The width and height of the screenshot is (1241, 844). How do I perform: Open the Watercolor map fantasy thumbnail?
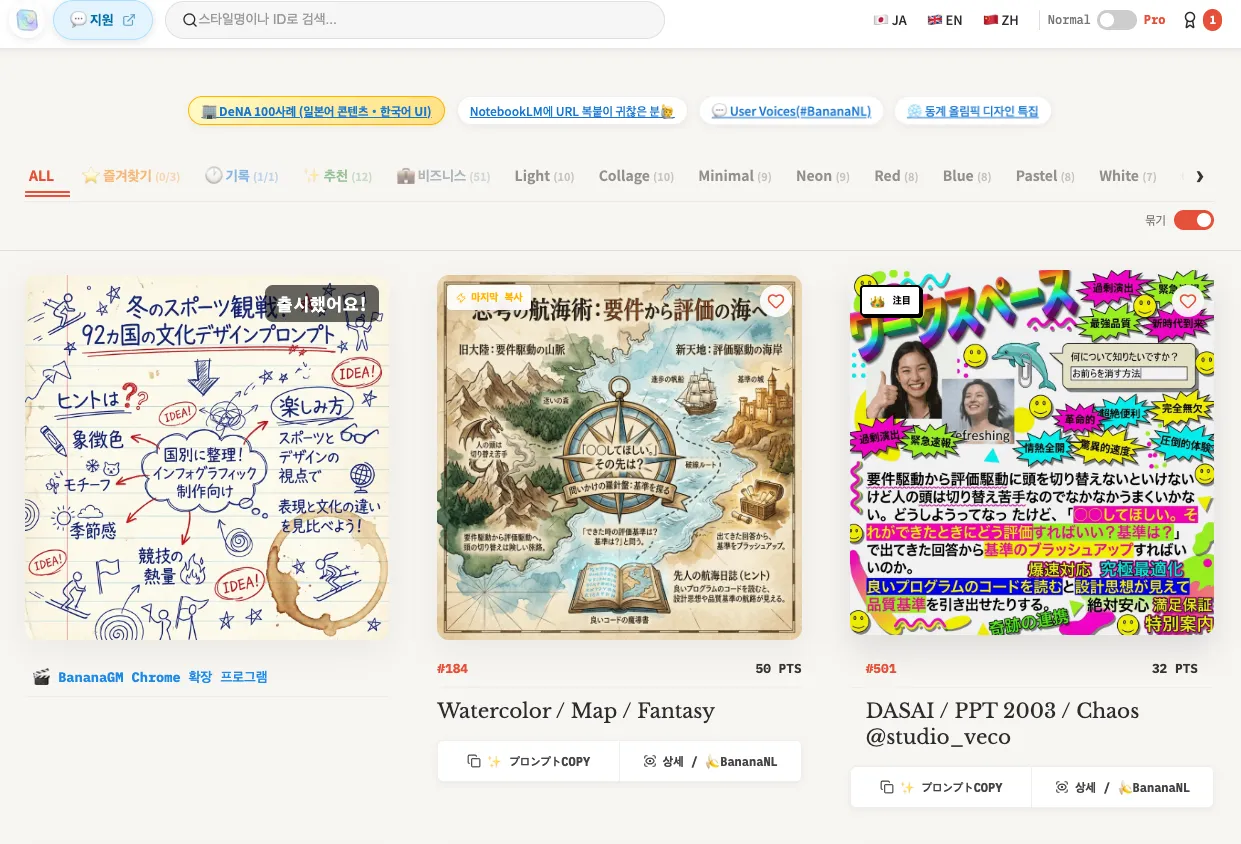619,458
